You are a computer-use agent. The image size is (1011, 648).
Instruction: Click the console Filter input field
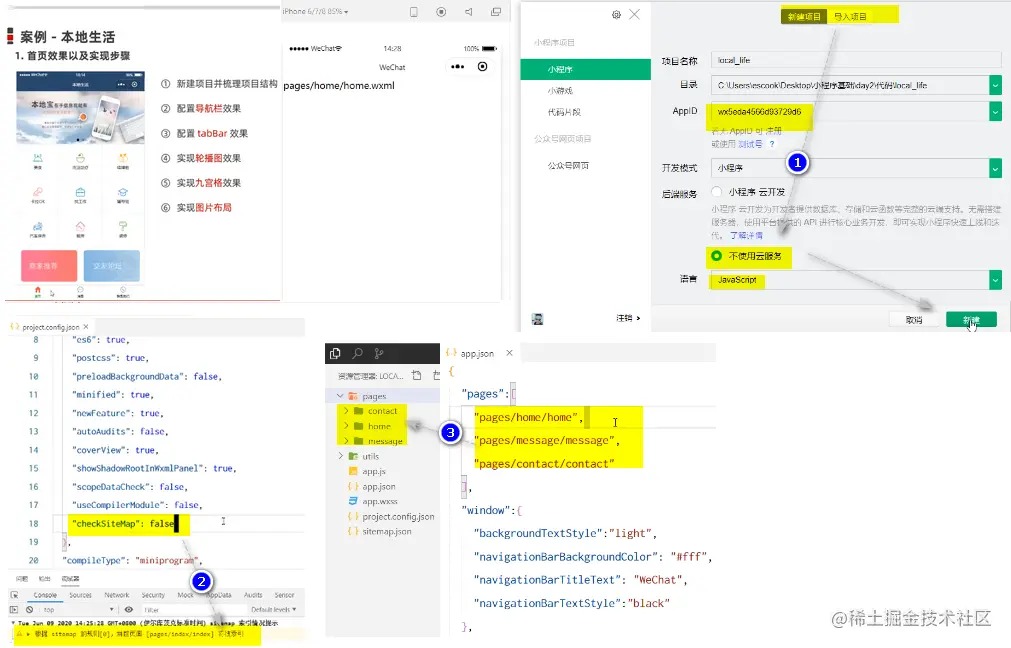point(193,609)
